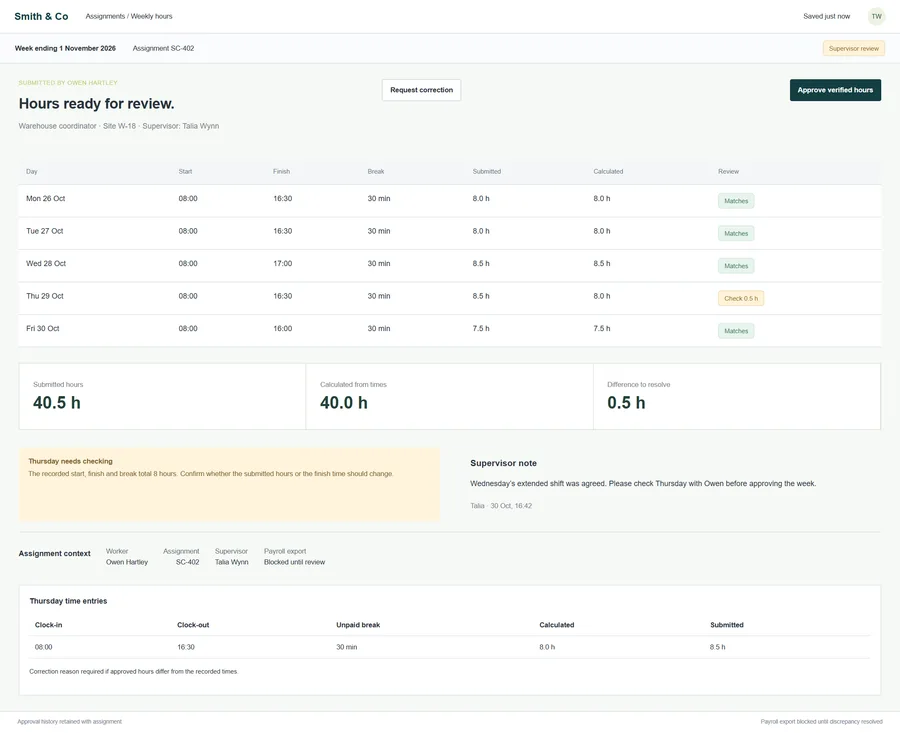Click the Thursday time entries heading
900x733 pixels.
68,601
